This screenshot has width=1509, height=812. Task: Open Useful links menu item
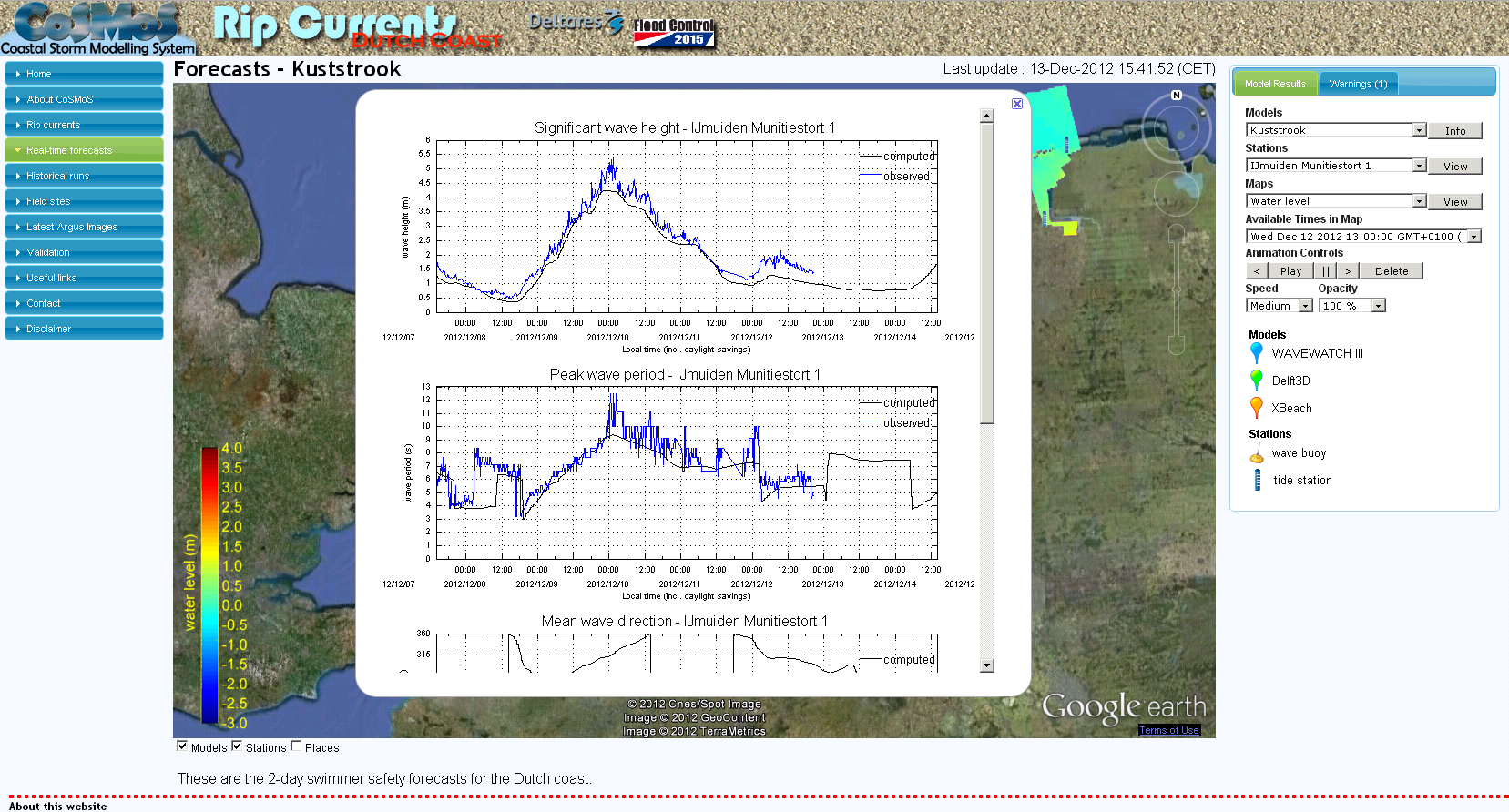[84, 278]
